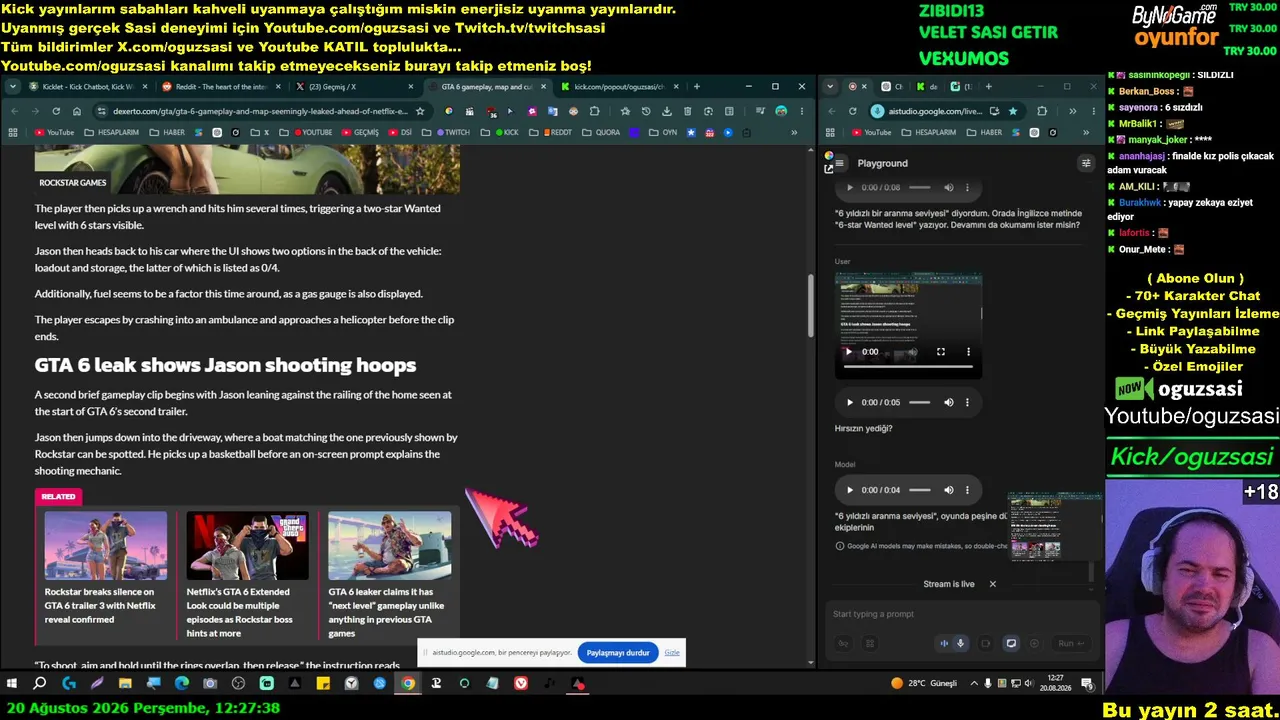Open the GTA 6 leaker claims related article

point(390,576)
